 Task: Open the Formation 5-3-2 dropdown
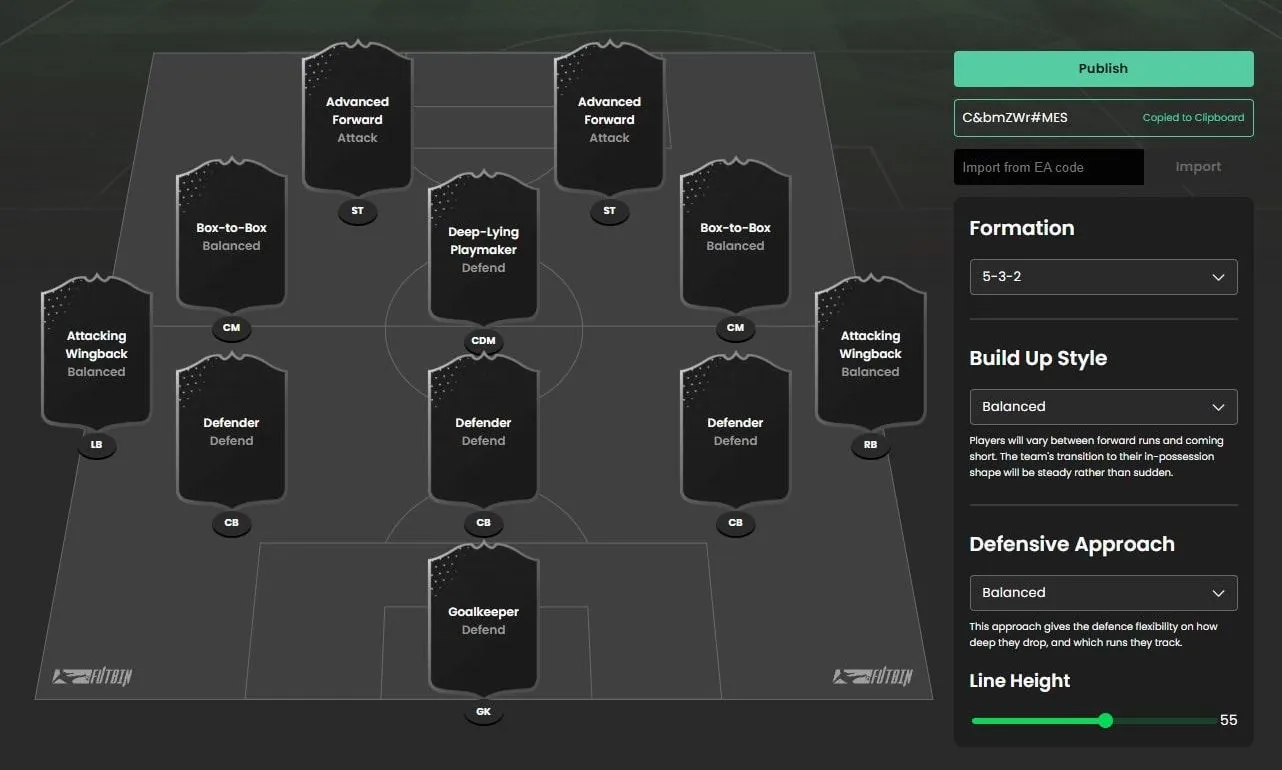coord(1103,277)
